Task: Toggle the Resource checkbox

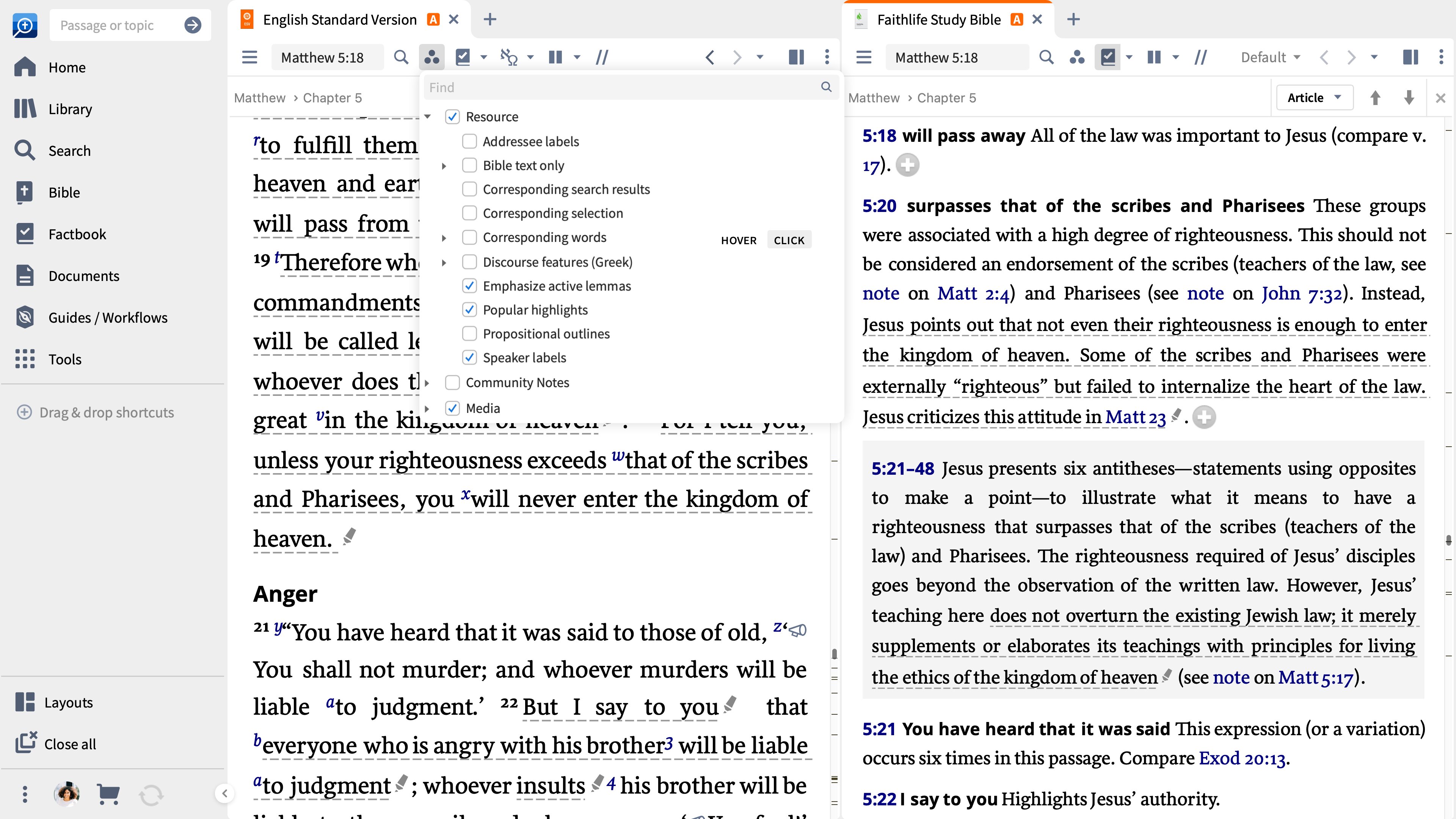Action: tap(452, 117)
